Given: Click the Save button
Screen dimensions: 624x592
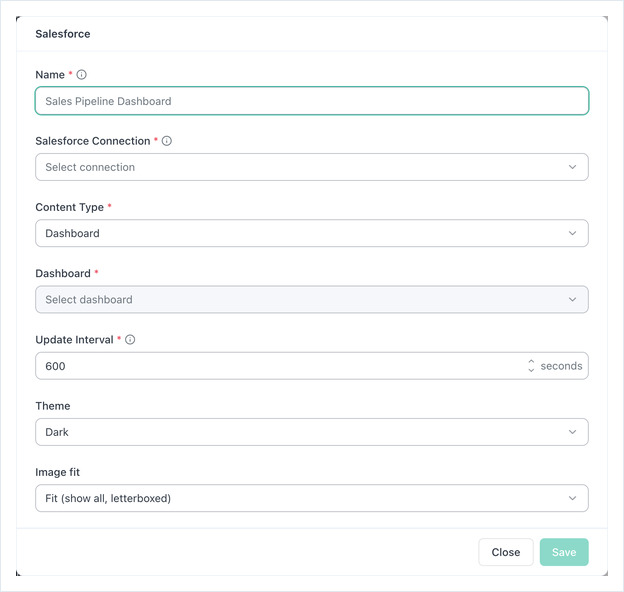Looking at the screenshot, I should click(564, 552).
